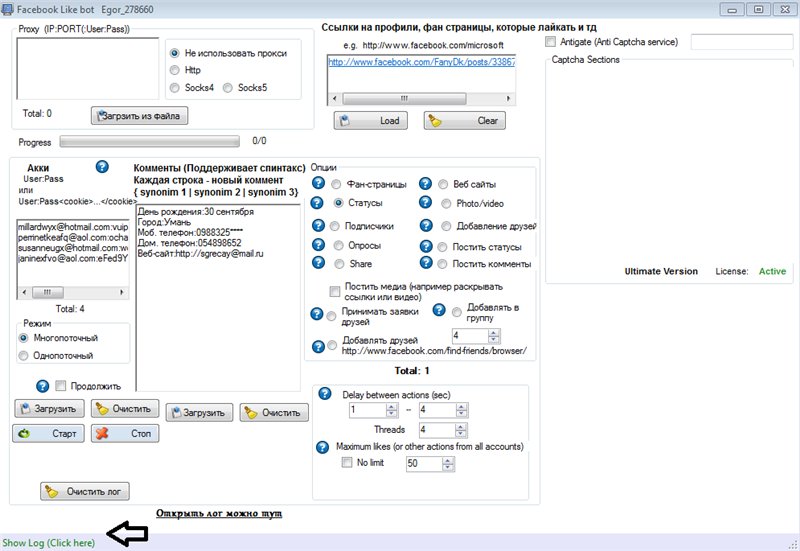Open help icon beside Принимать заявки друзей

(x=317, y=314)
